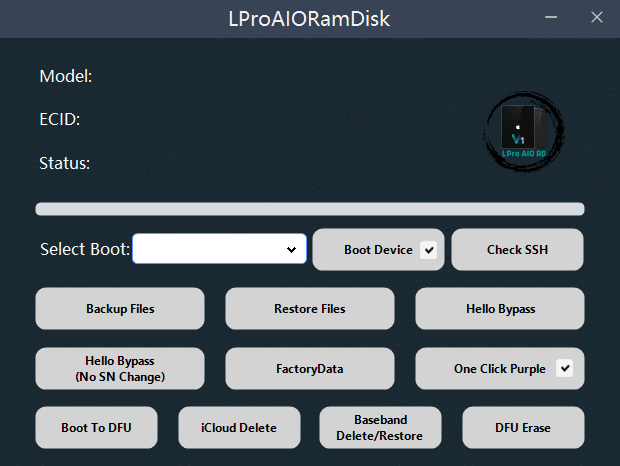Open the Select Boot dropdown

(x=220, y=249)
